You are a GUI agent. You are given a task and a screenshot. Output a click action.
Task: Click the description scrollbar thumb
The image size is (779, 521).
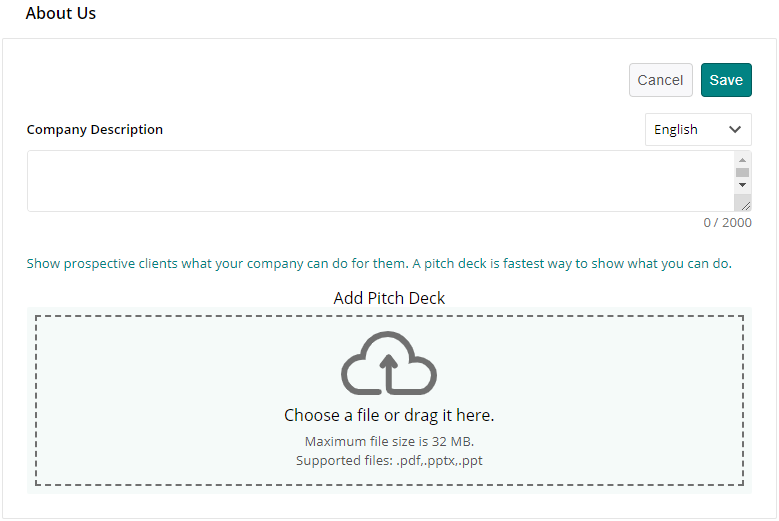click(742, 172)
